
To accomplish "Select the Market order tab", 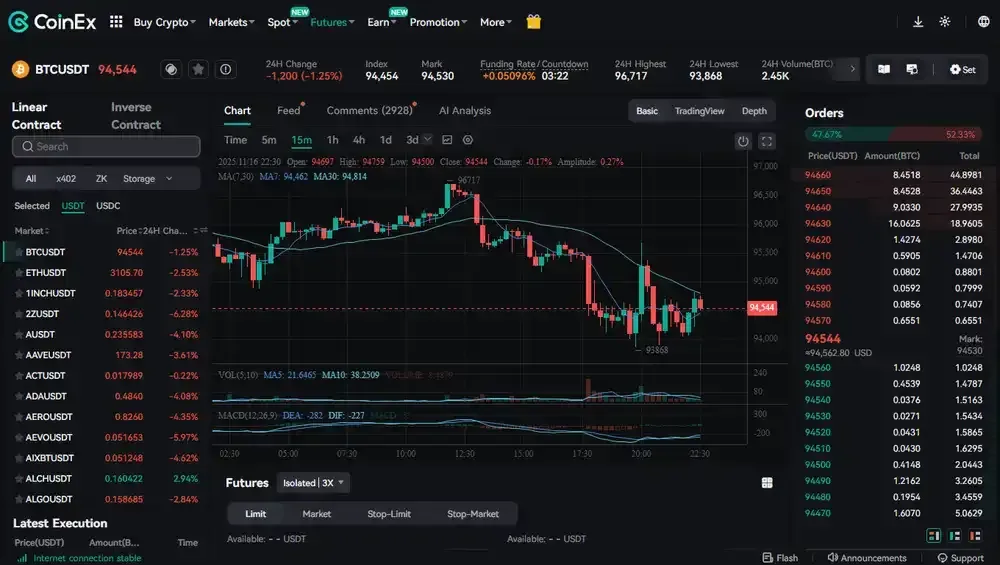I will point(316,514).
